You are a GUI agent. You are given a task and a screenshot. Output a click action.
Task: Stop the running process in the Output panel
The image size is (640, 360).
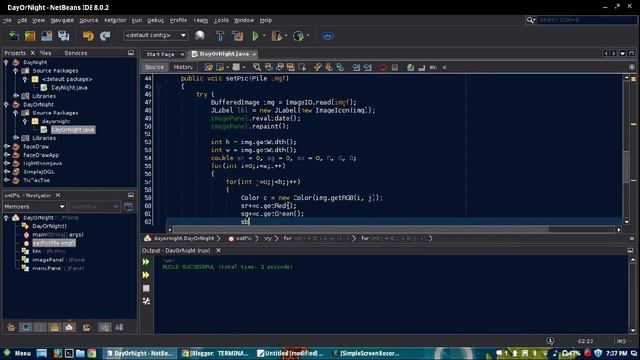tap(146, 288)
